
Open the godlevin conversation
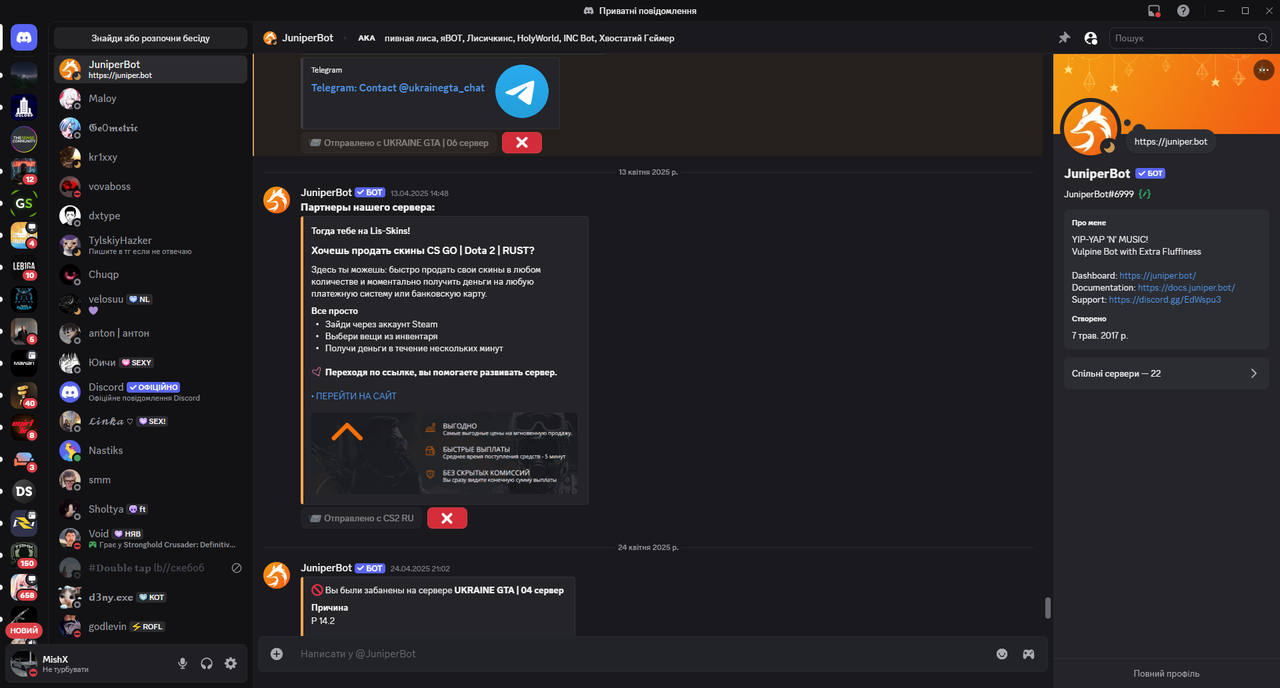pos(151,626)
